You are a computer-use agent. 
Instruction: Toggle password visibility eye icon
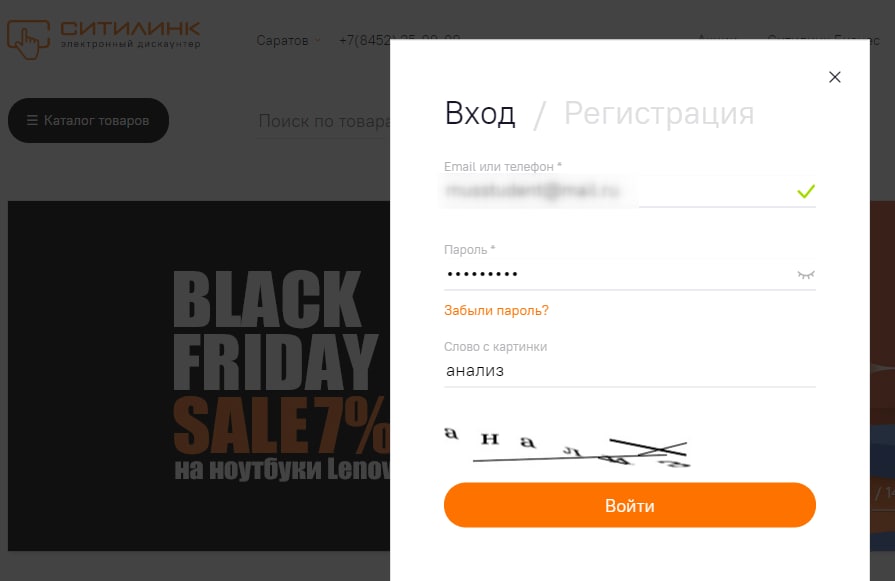(805, 275)
